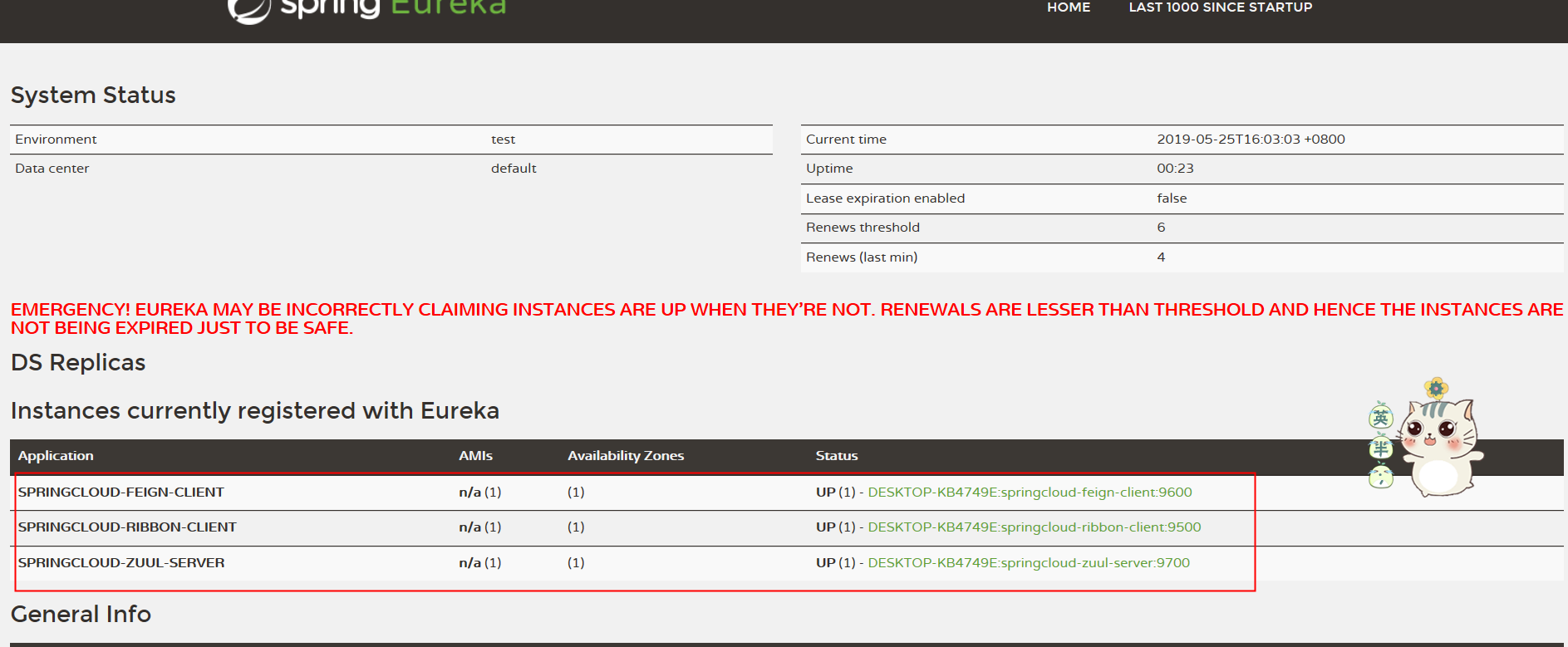
Task: Open LAST 1000 SINCE STARTUP page
Action: (1221, 7)
